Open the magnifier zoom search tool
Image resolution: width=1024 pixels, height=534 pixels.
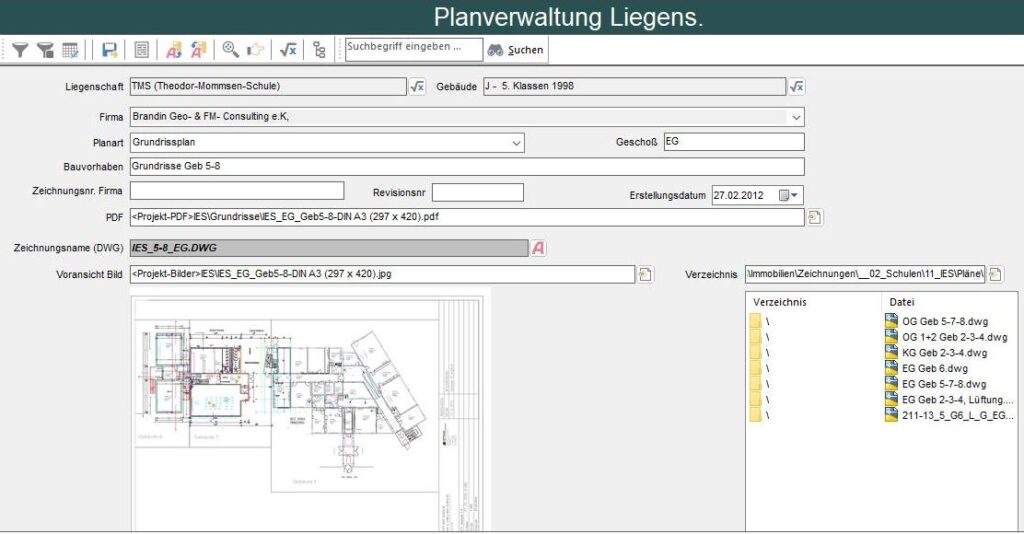point(230,49)
